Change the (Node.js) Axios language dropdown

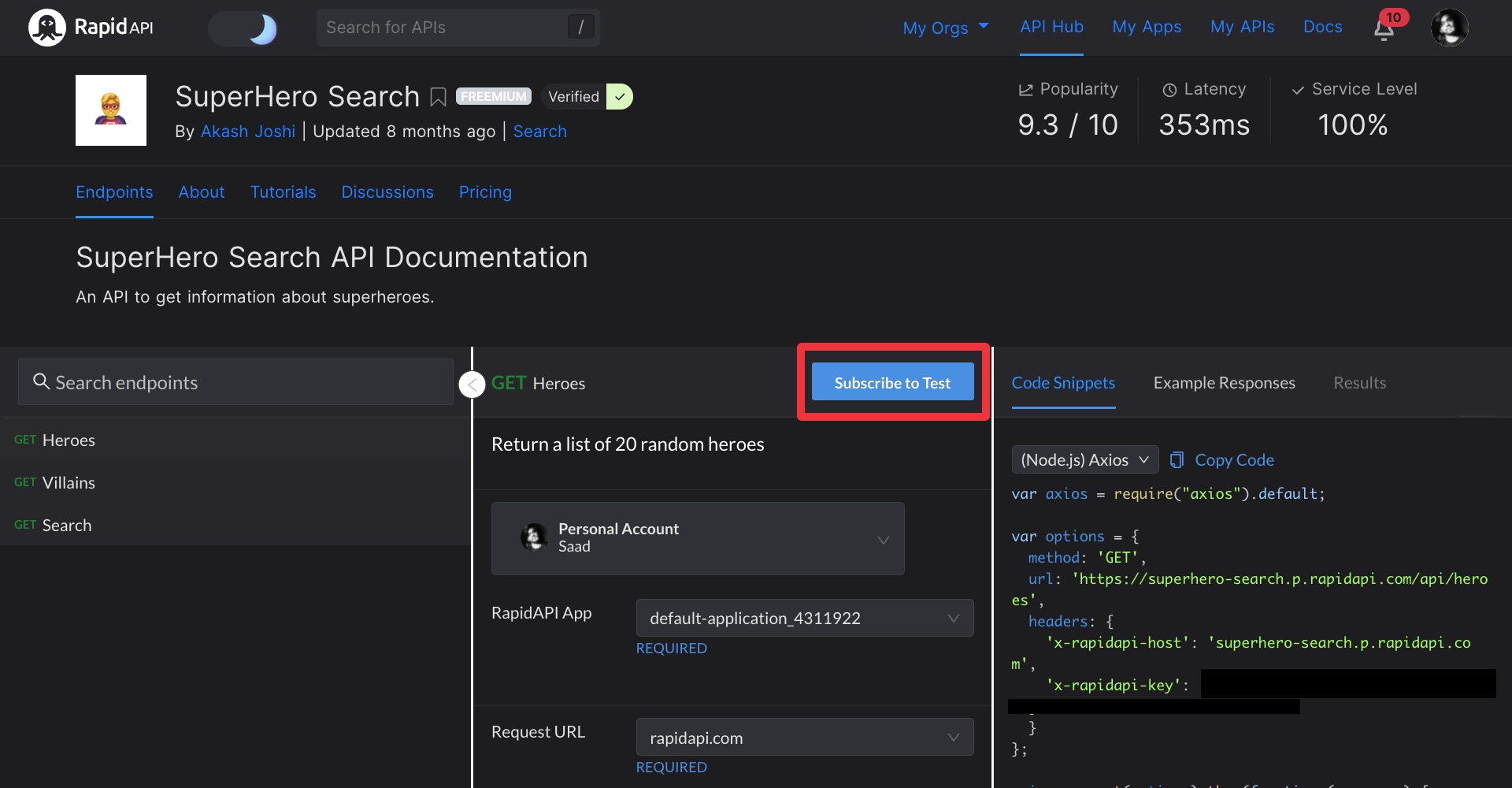click(x=1084, y=459)
